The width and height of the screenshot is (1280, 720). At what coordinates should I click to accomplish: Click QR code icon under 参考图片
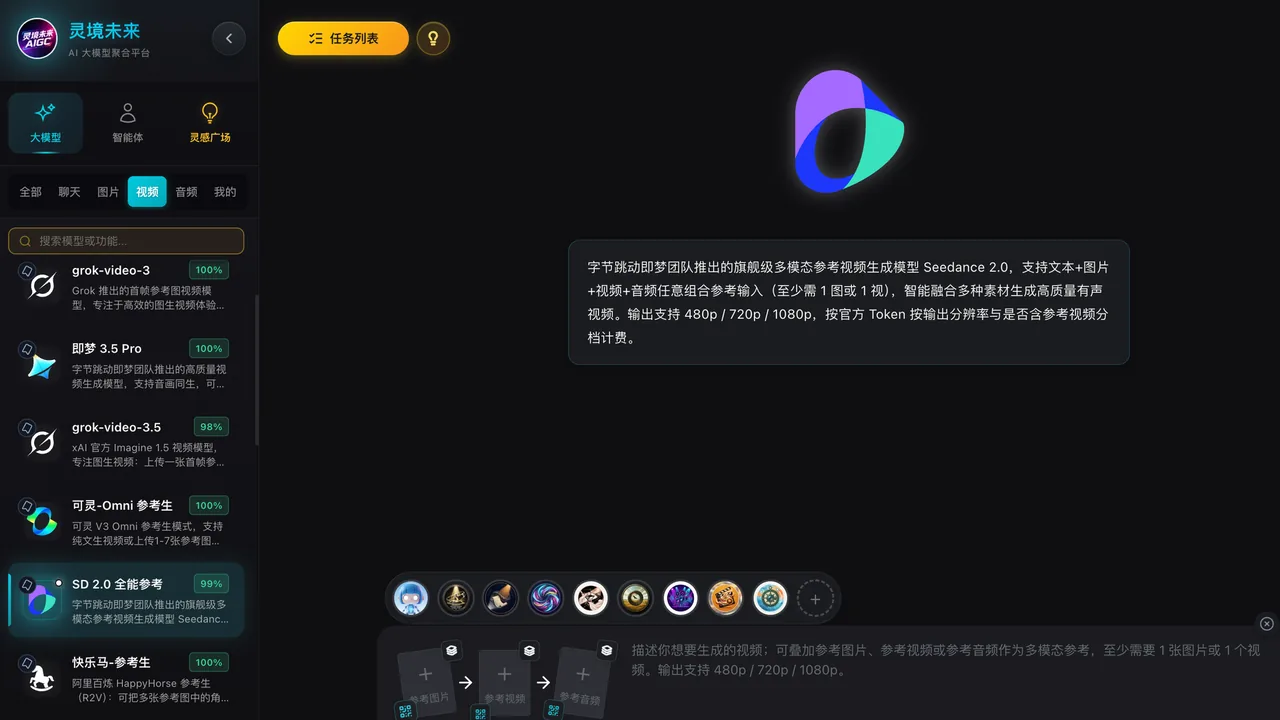tap(404, 711)
